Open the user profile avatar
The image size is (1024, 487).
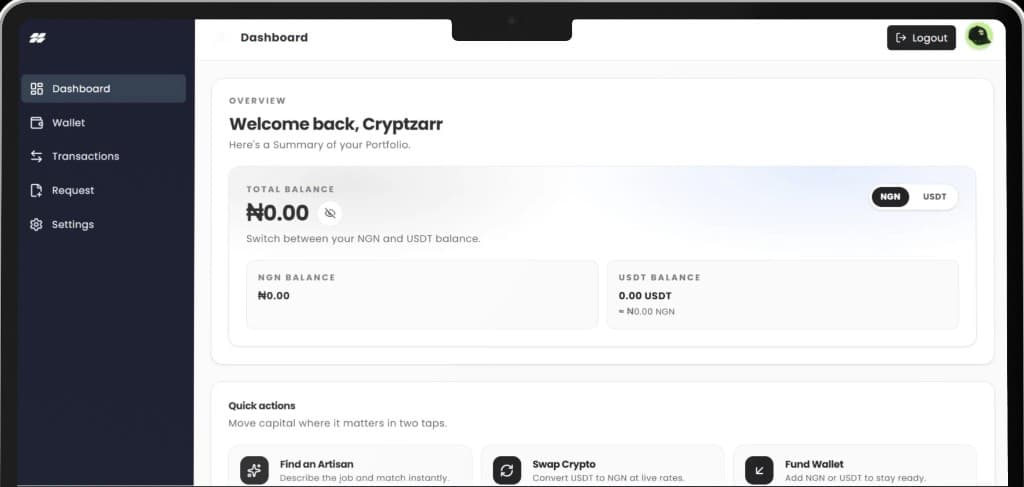[x=979, y=37]
